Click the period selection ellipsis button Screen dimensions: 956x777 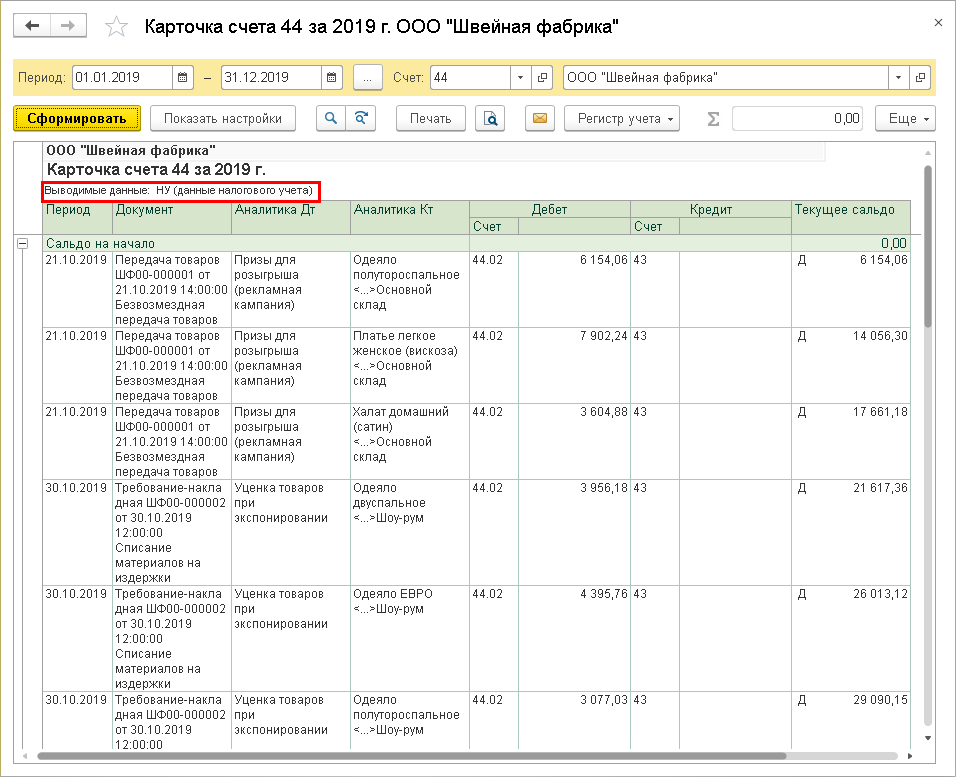pos(368,77)
